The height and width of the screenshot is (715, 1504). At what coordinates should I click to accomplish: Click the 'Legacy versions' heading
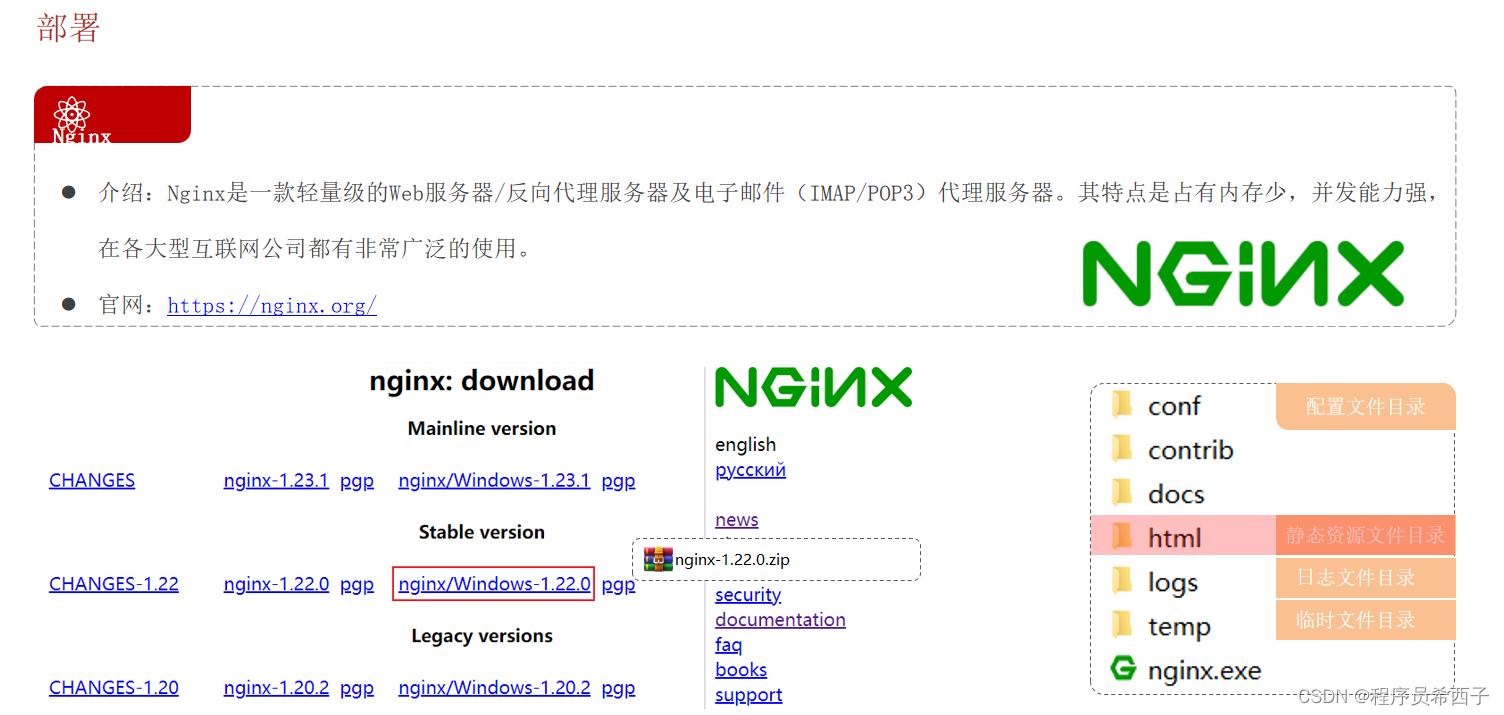pos(482,637)
